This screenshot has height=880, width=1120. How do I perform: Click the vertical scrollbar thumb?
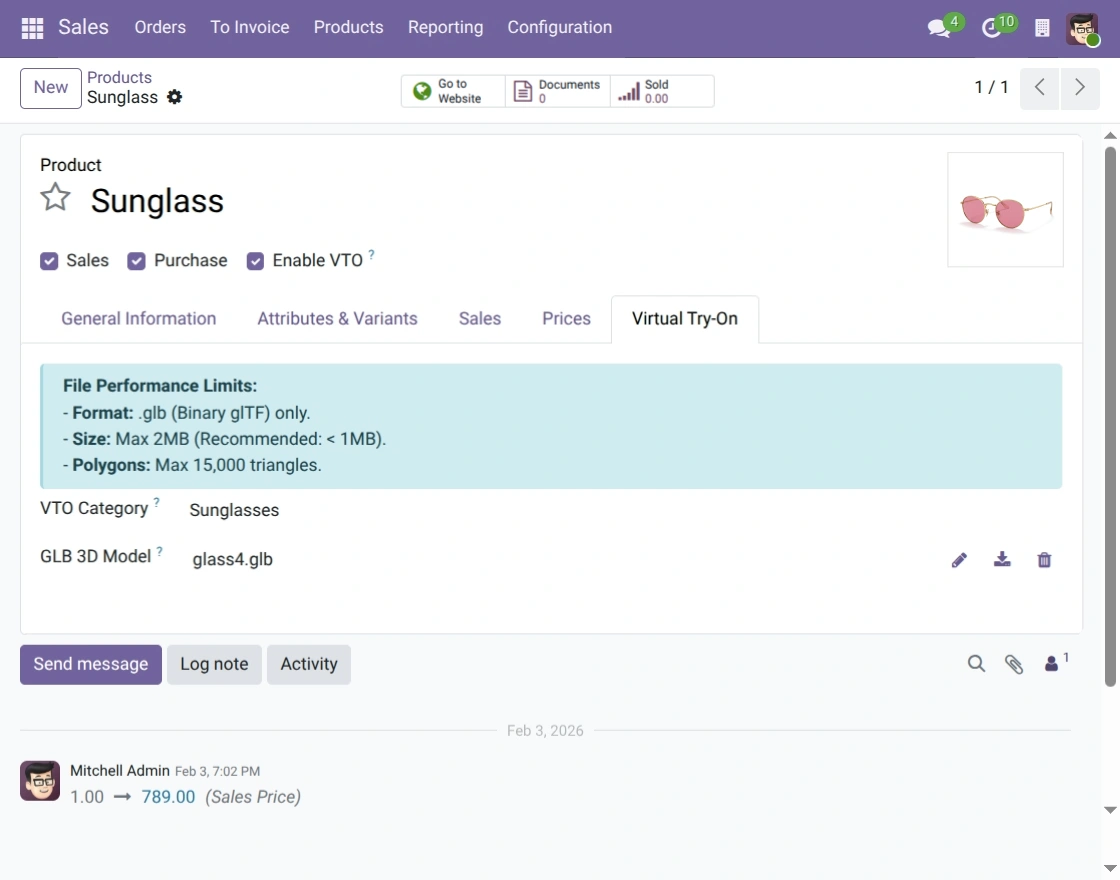[1110, 416]
